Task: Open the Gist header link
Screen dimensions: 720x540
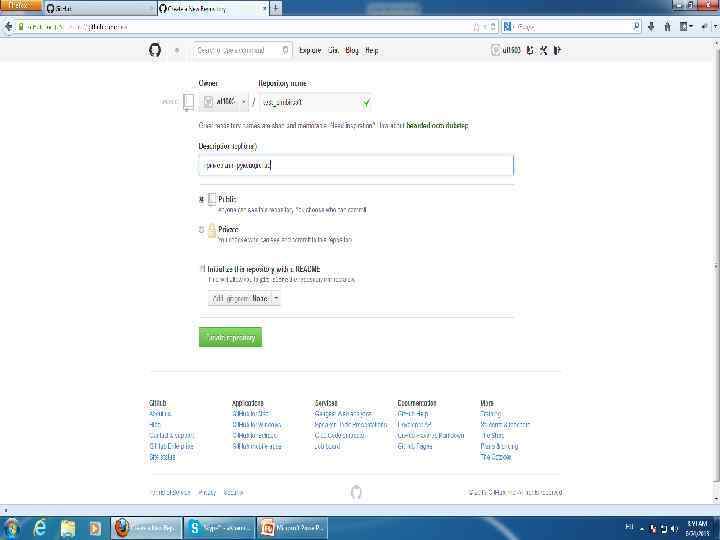Action: (334, 51)
